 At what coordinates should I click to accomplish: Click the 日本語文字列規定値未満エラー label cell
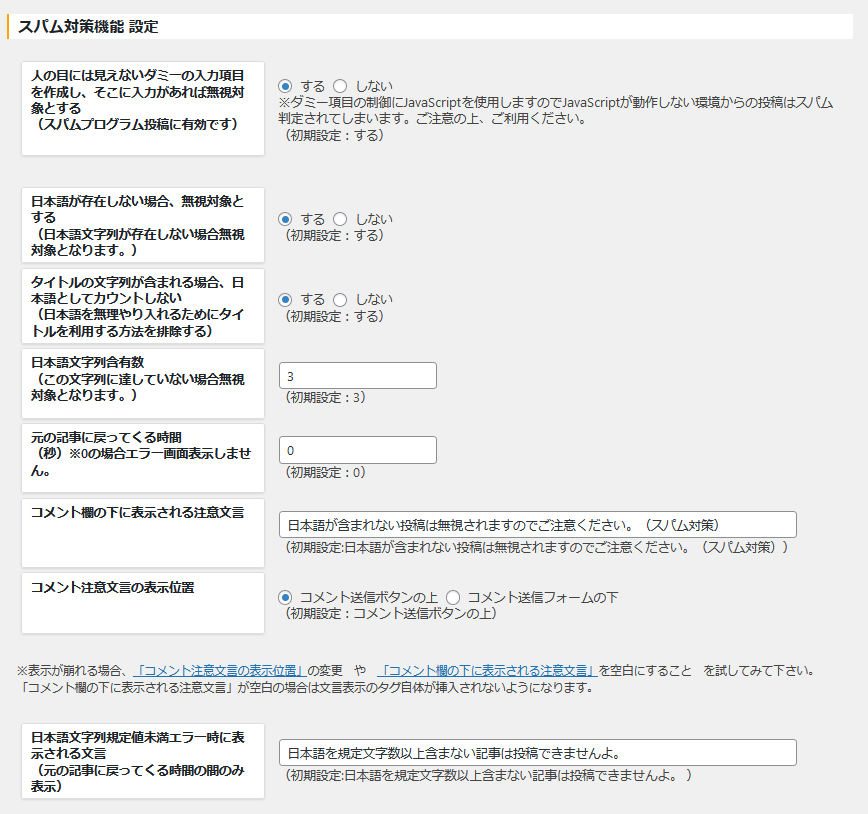point(143,760)
